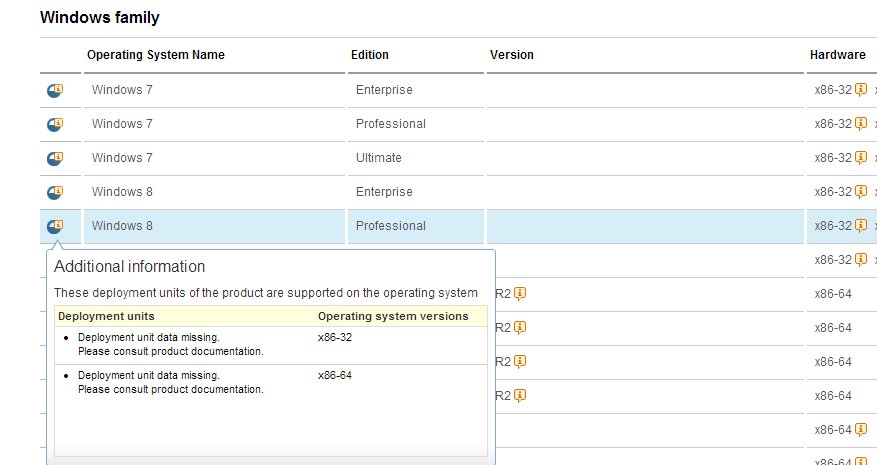Select the highlighted Windows 8 Professional row name

(122, 226)
